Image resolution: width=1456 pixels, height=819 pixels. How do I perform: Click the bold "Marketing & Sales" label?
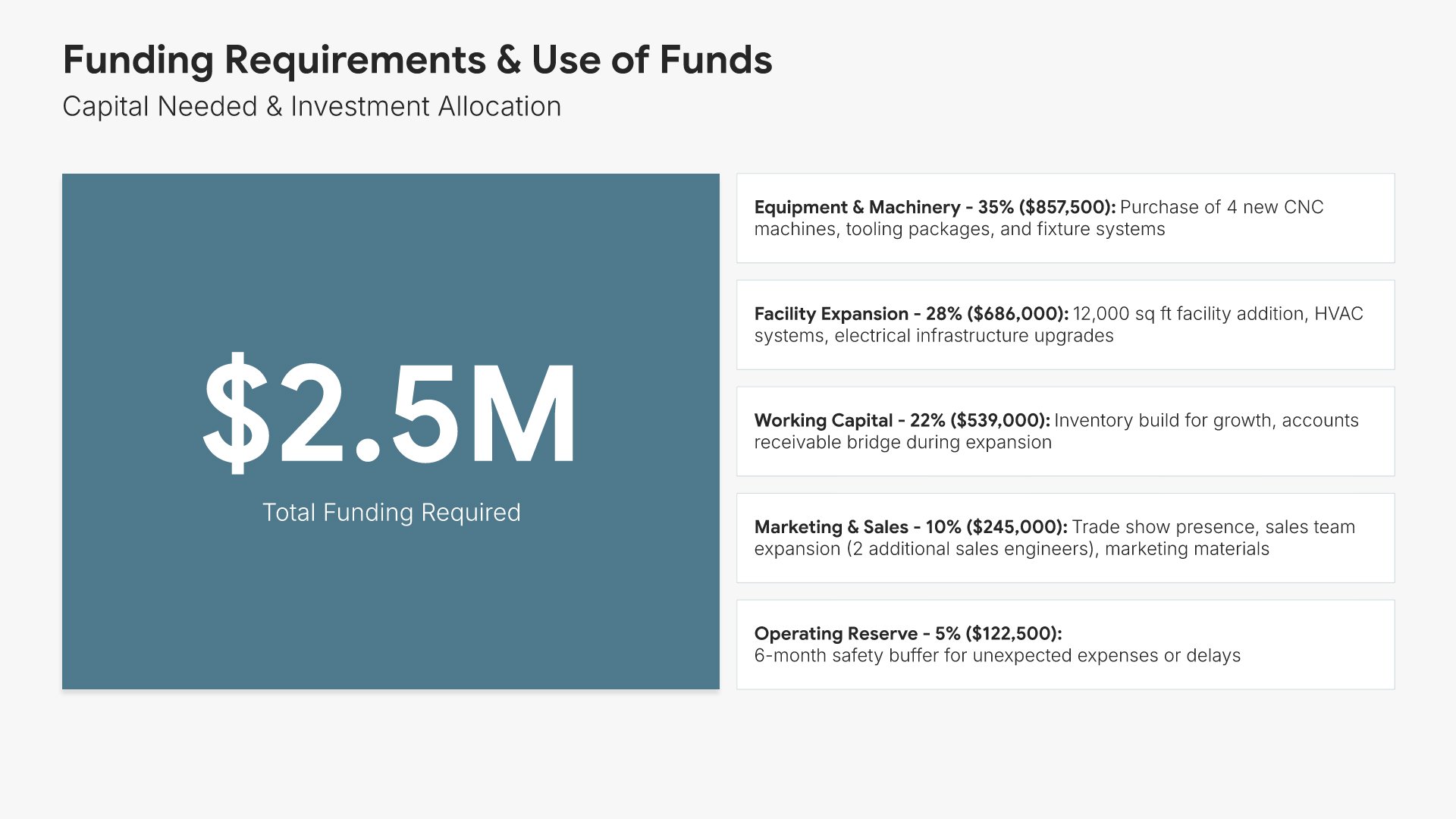[x=831, y=527]
